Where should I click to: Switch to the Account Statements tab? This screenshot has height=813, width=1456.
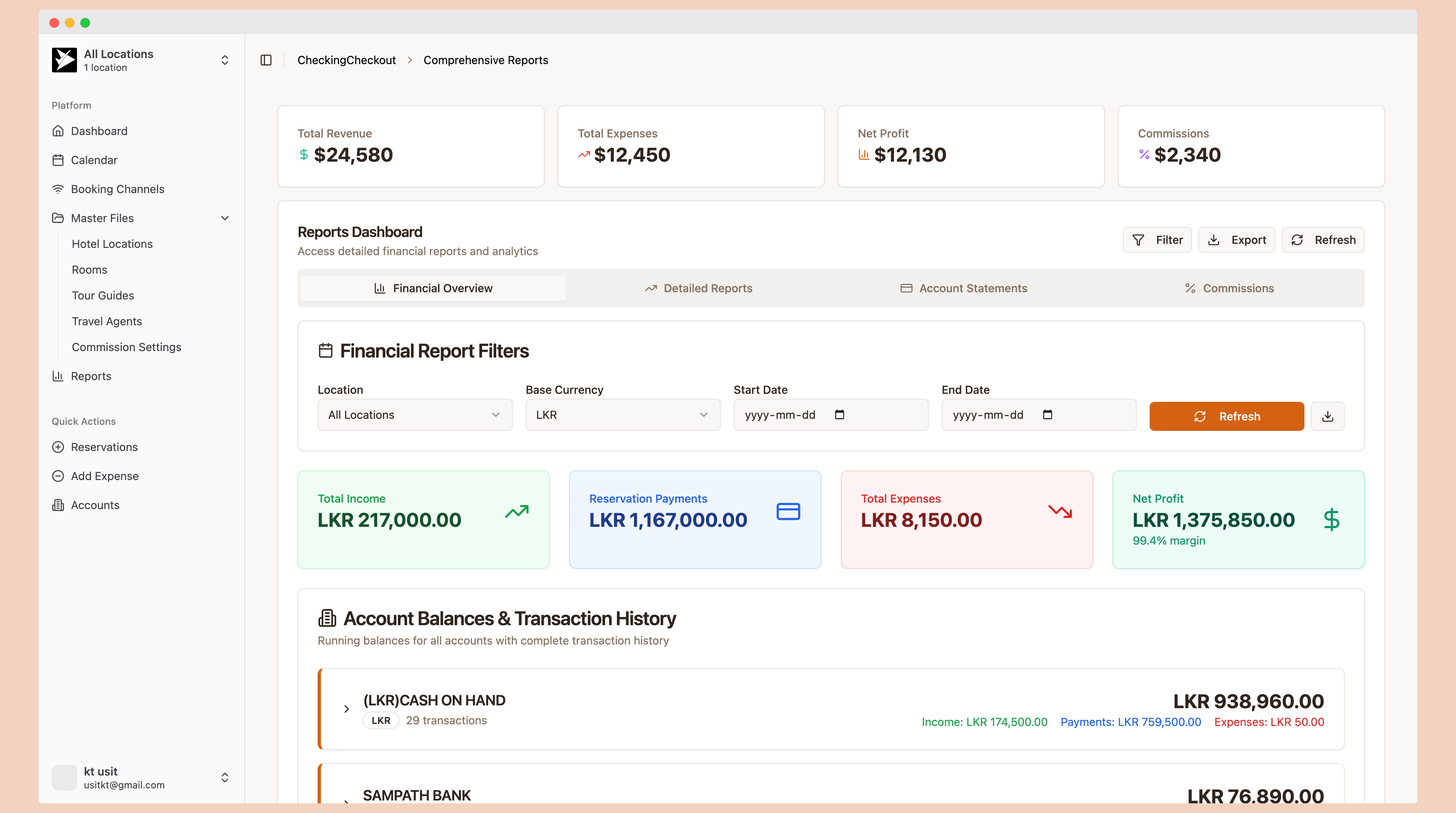(964, 288)
